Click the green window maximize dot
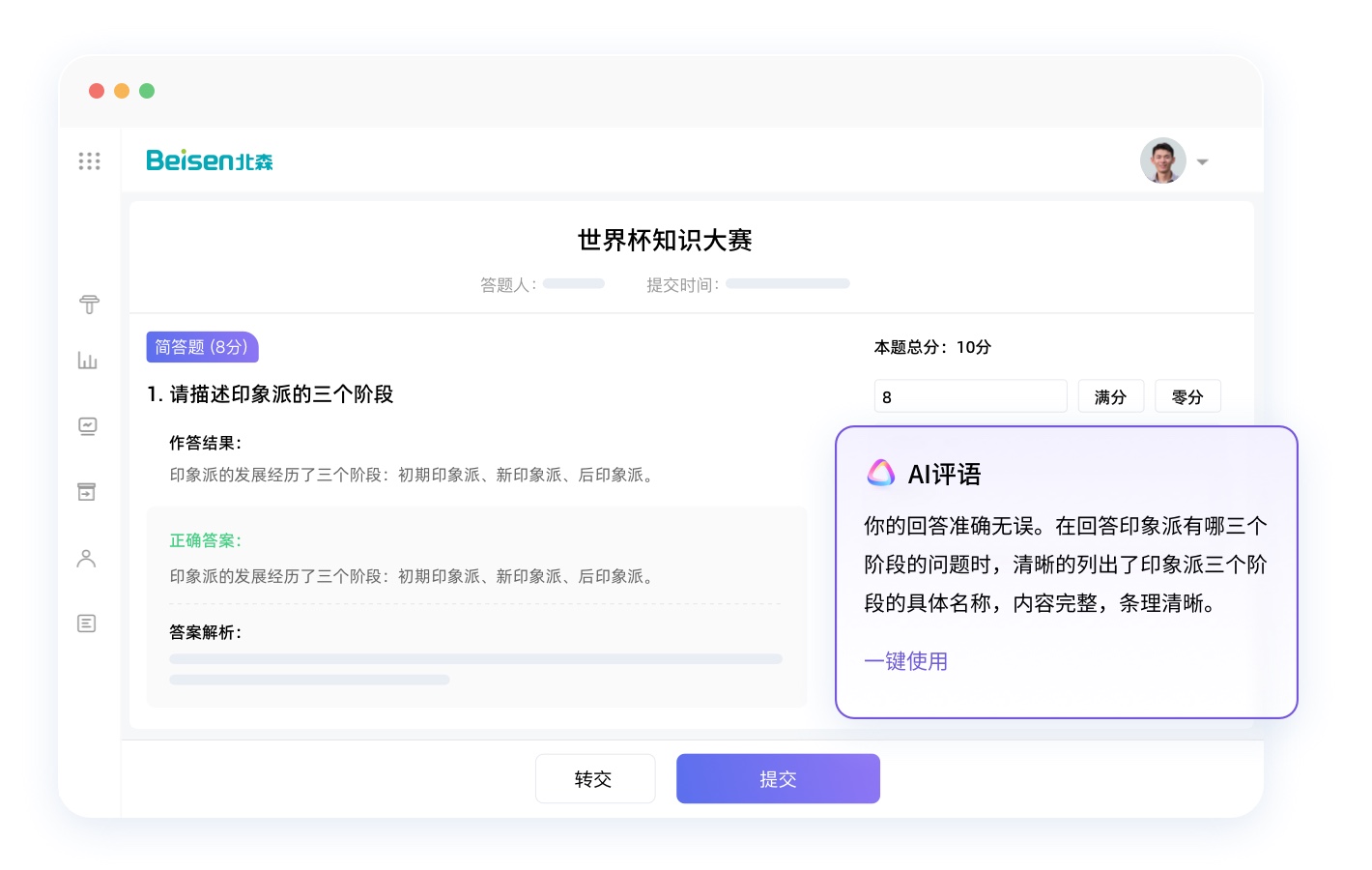 [147, 91]
